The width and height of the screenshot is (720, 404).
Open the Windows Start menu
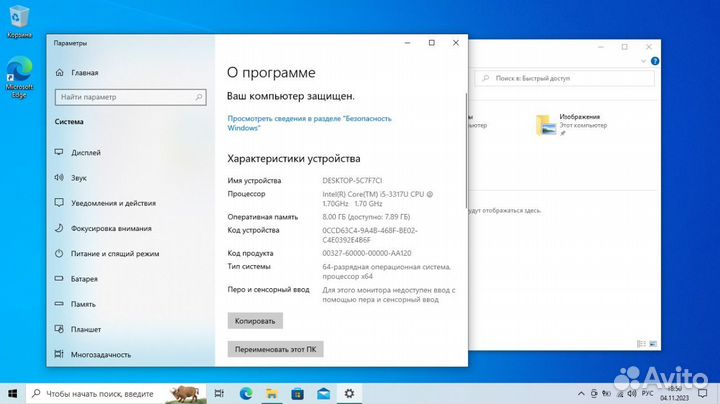point(12,393)
